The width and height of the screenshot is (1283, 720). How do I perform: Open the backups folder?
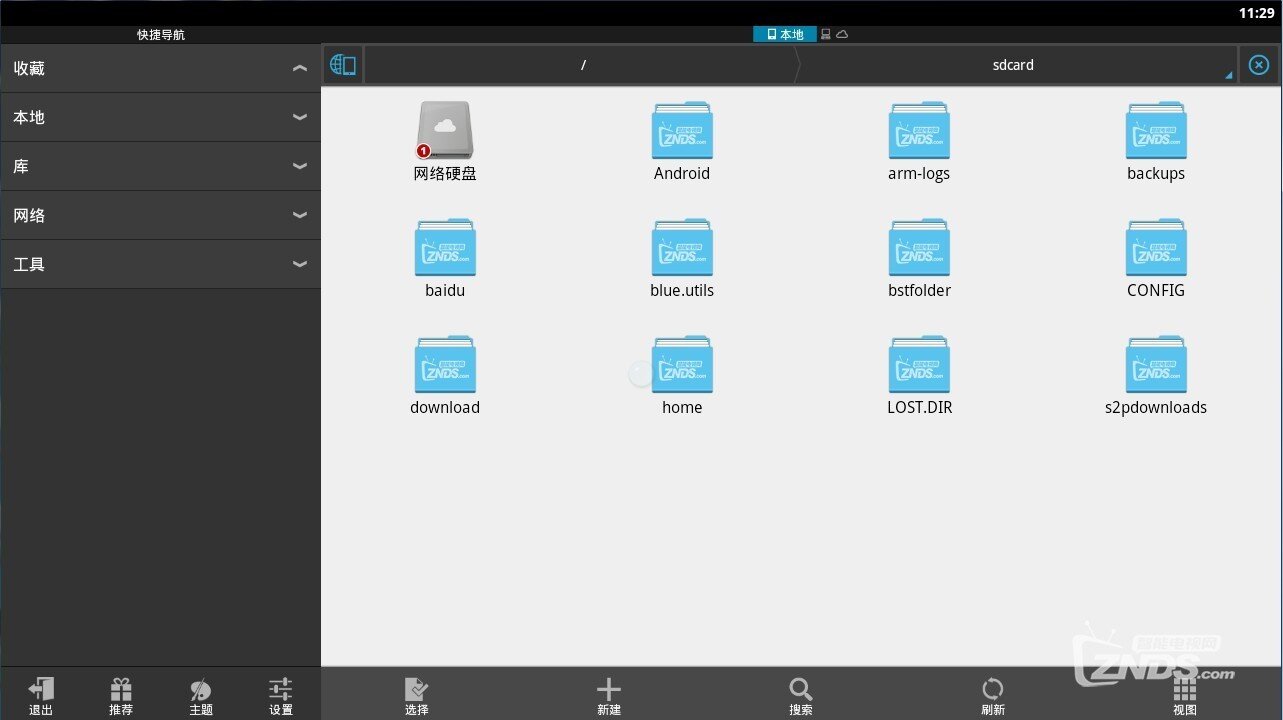click(1156, 130)
